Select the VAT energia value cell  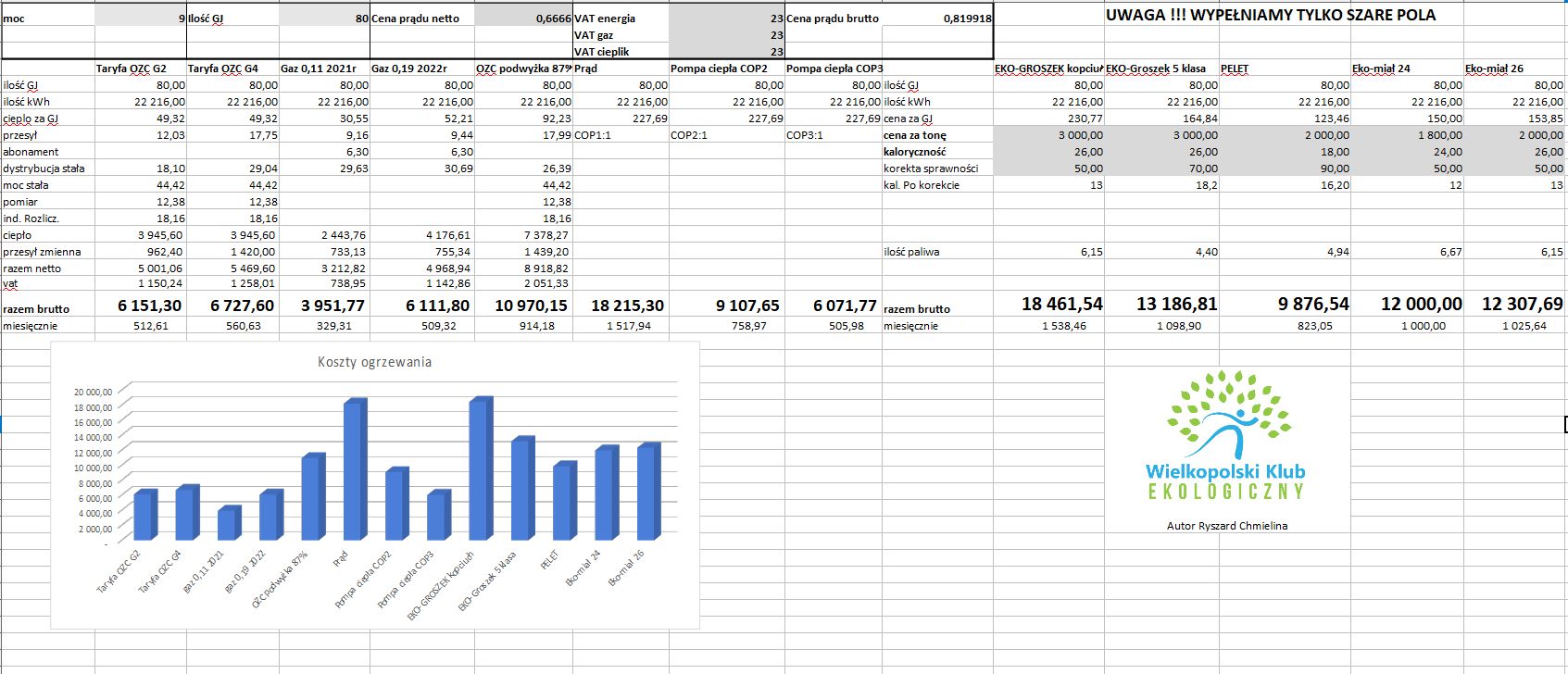727,18
